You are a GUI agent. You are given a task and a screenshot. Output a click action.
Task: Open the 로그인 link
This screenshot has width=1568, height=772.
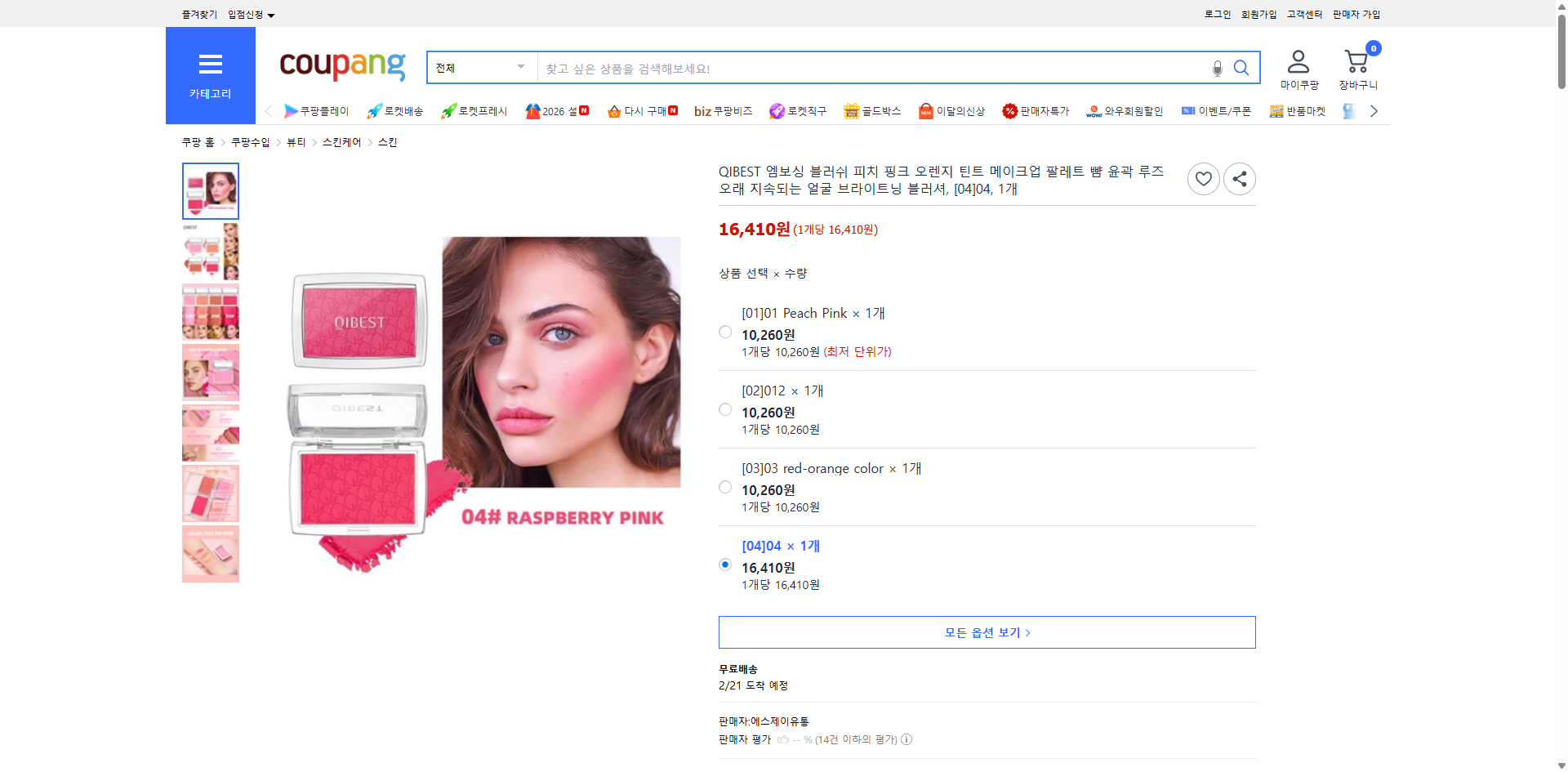point(1217,14)
